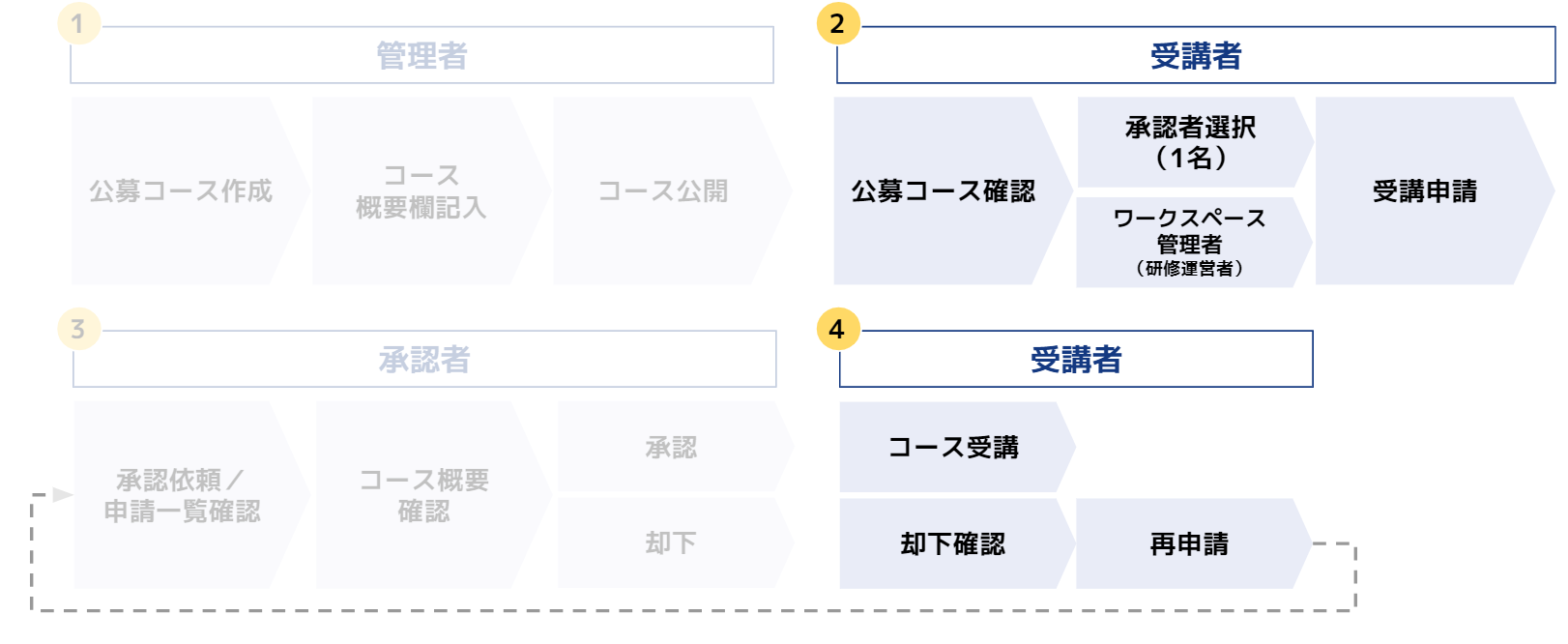Click the faded 承認 outcome block
Image resolution: width=1568 pixels, height=644 pixels.
tap(676, 447)
